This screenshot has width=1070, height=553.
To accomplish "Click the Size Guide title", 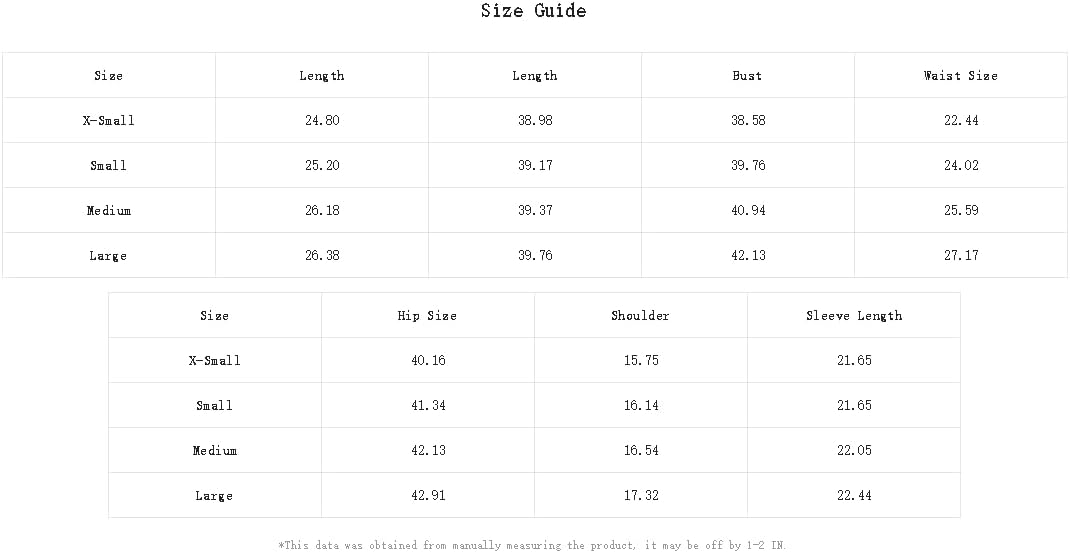I will coord(533,11).
